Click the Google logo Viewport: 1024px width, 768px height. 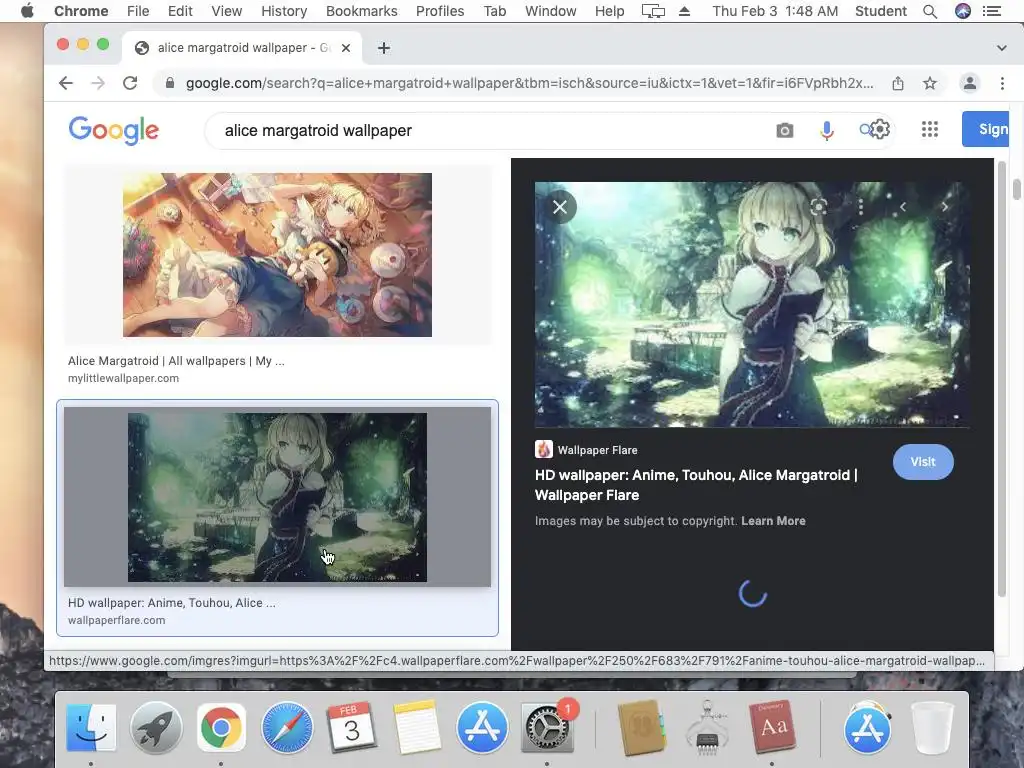click(114, 130)
